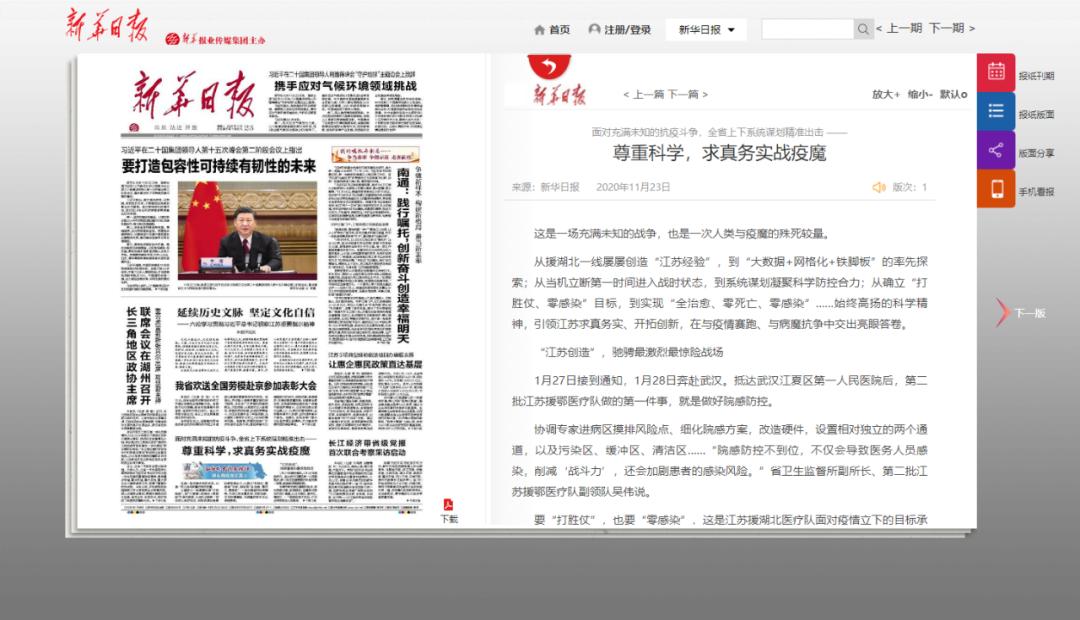Open 注册/登录 user icon
Screen dimensions: 1080x620
(x=594, y=29)
